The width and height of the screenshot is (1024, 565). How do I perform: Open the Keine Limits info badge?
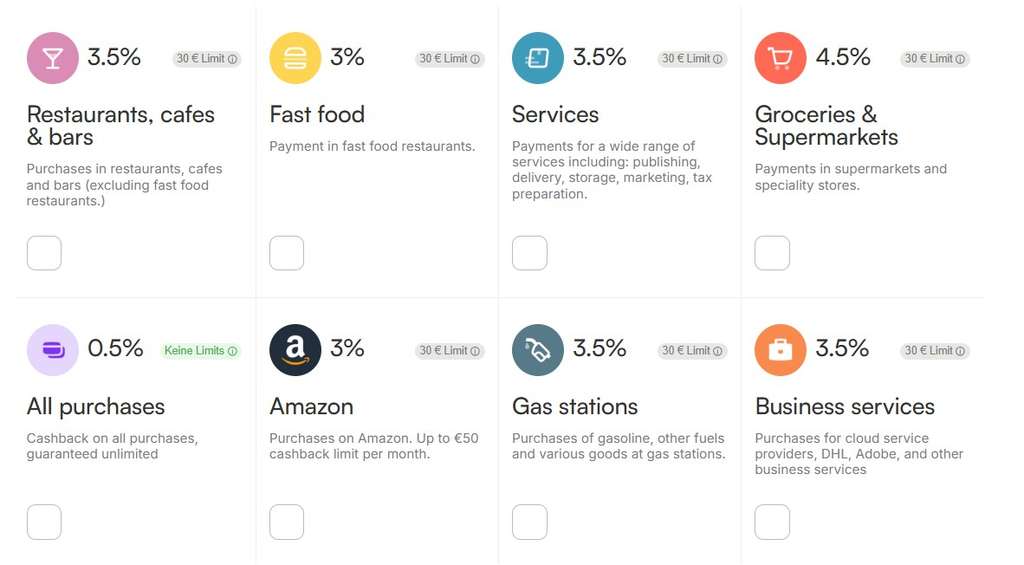[200, 351]
